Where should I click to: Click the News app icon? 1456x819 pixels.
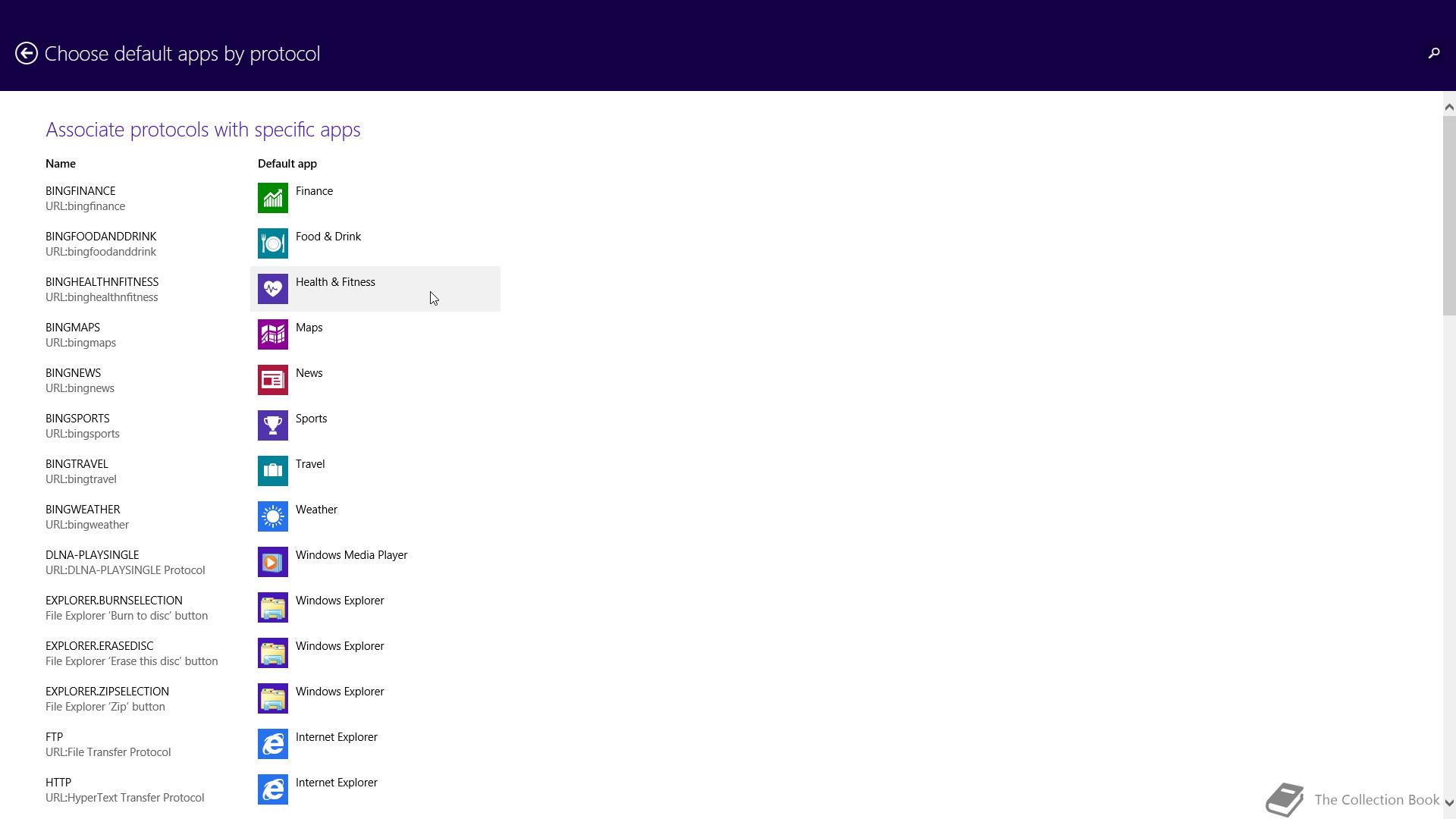pyautogui.click(x=273, y=380)
